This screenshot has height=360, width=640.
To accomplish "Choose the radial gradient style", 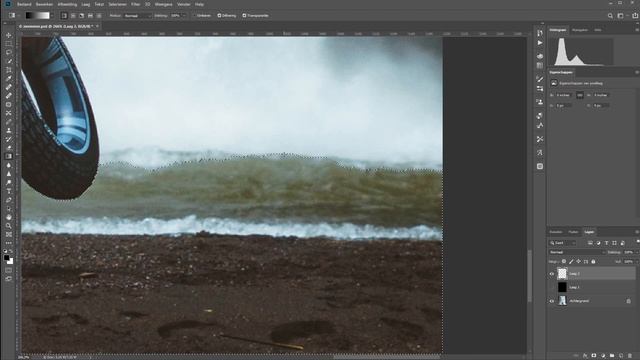I will tap(73, 16).
